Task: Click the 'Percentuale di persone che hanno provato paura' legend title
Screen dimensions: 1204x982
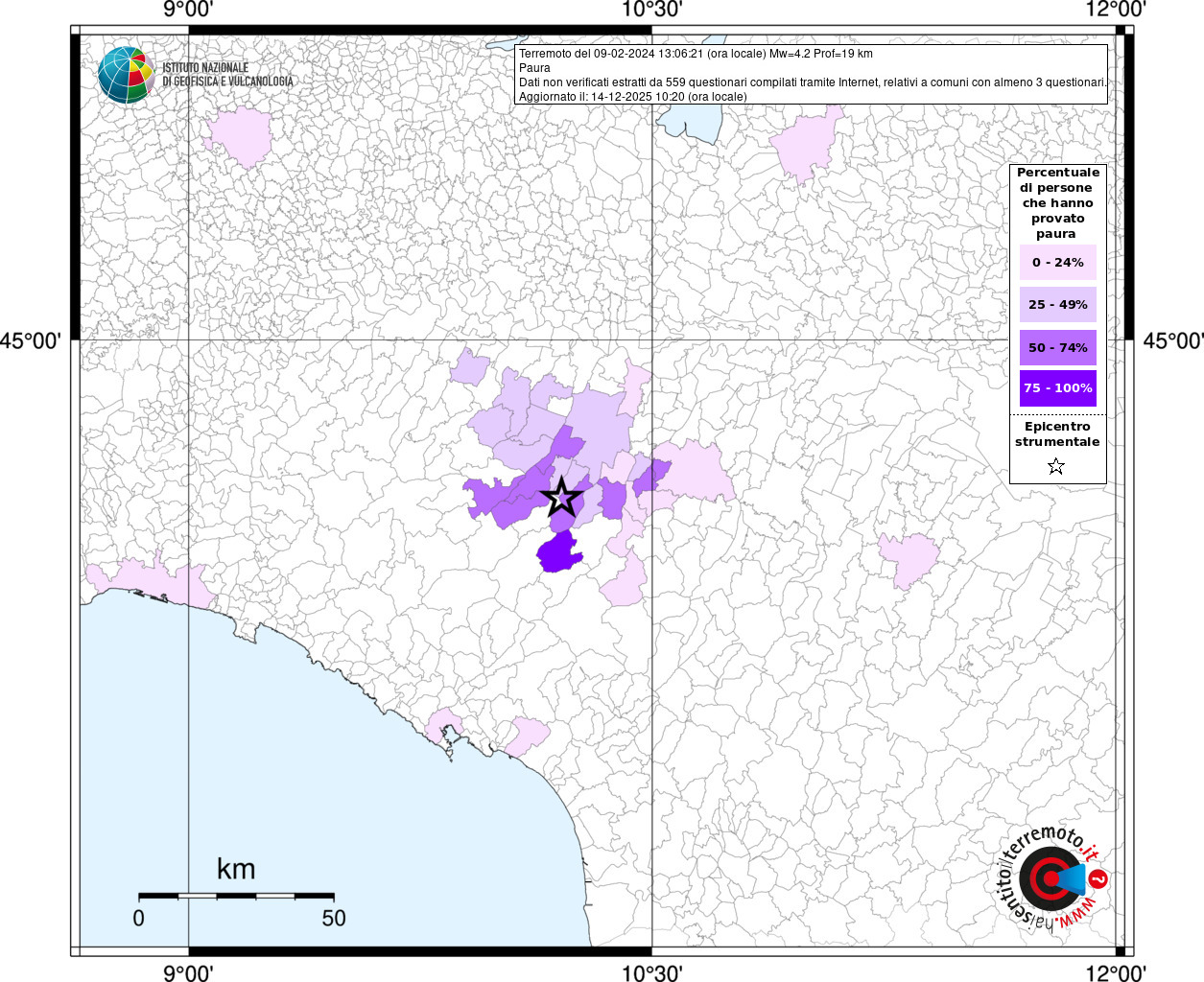Action: (x=1057, y=203)
